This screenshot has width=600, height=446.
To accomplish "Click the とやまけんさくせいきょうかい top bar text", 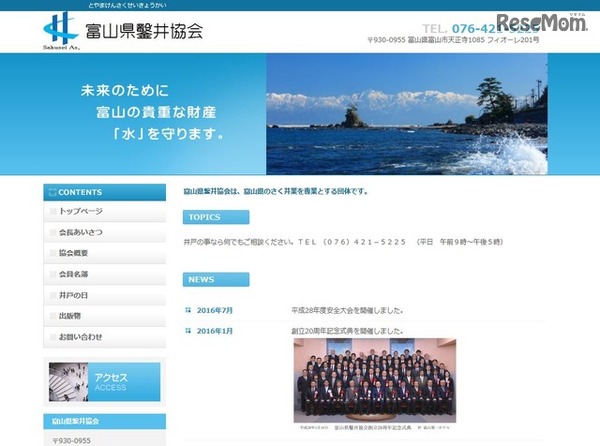I will click(127, 5).
